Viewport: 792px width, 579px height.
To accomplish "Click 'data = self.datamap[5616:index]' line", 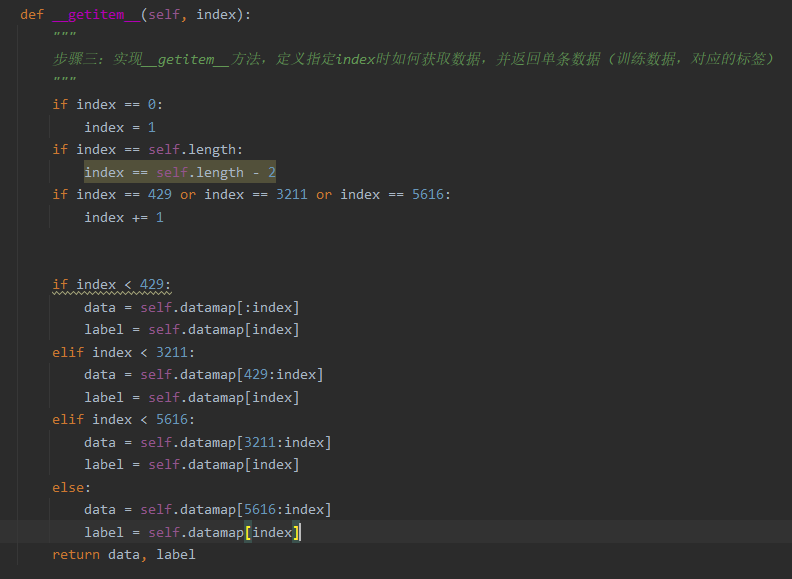I will (208, 509).
